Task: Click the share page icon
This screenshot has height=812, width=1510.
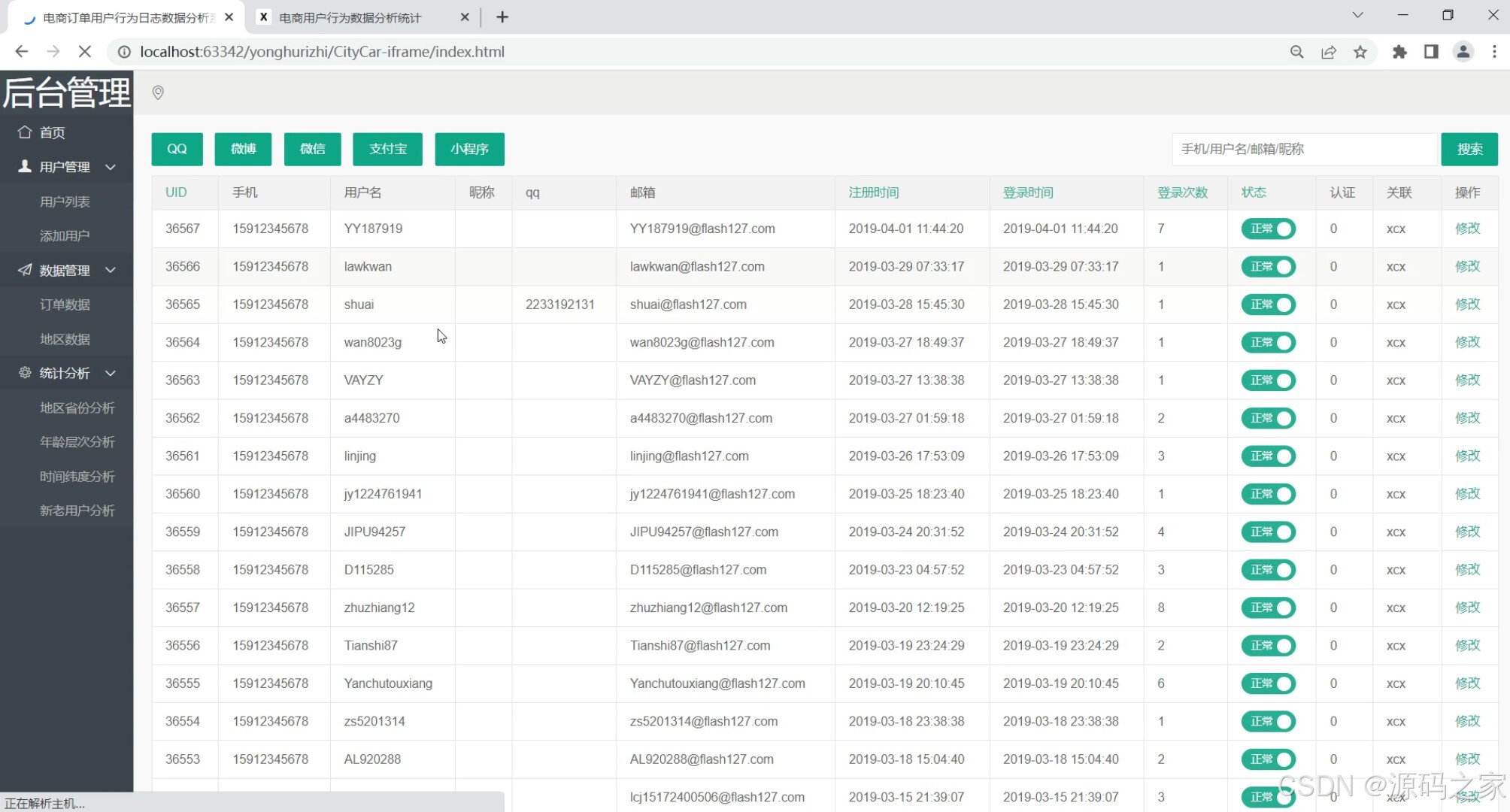Action: click(x=1329, y=52)
